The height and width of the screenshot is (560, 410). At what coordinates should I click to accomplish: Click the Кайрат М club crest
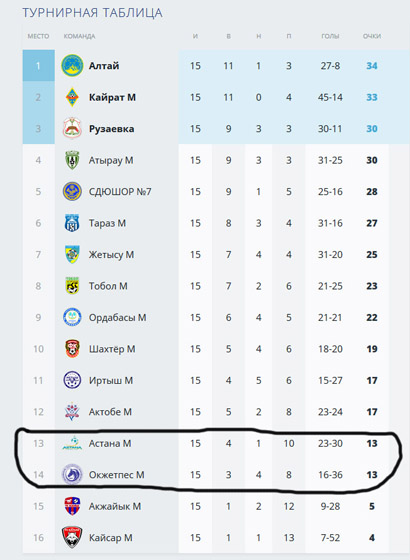point(72,97)
